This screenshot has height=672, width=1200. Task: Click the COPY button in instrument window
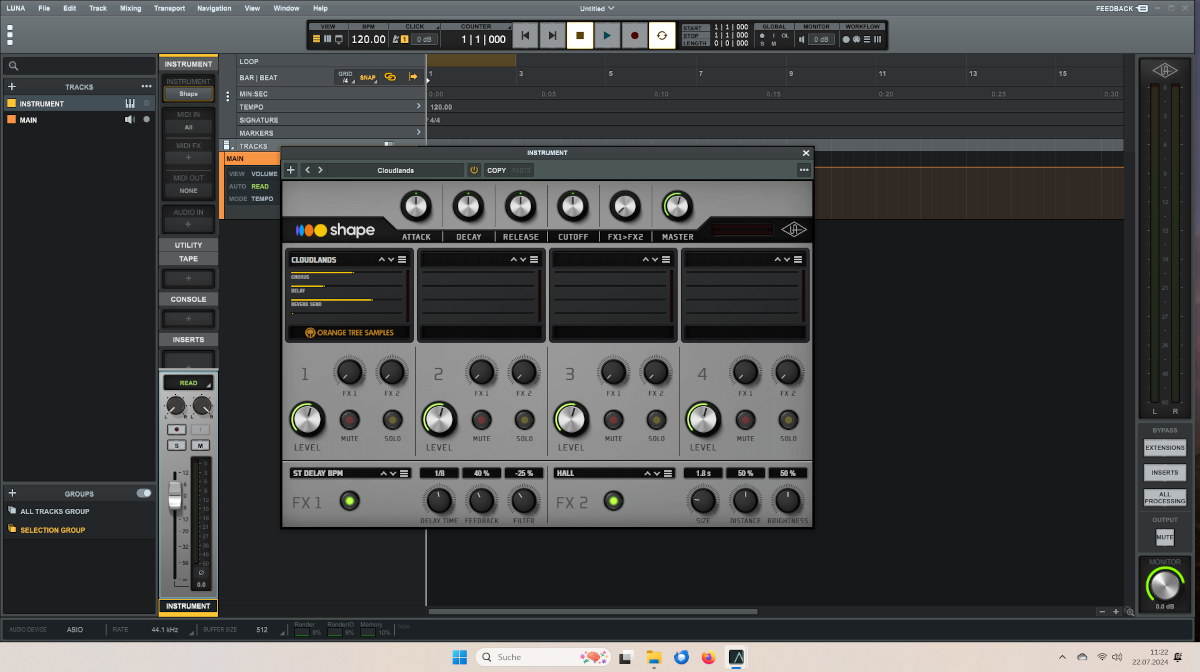click(x=496, y=170)
